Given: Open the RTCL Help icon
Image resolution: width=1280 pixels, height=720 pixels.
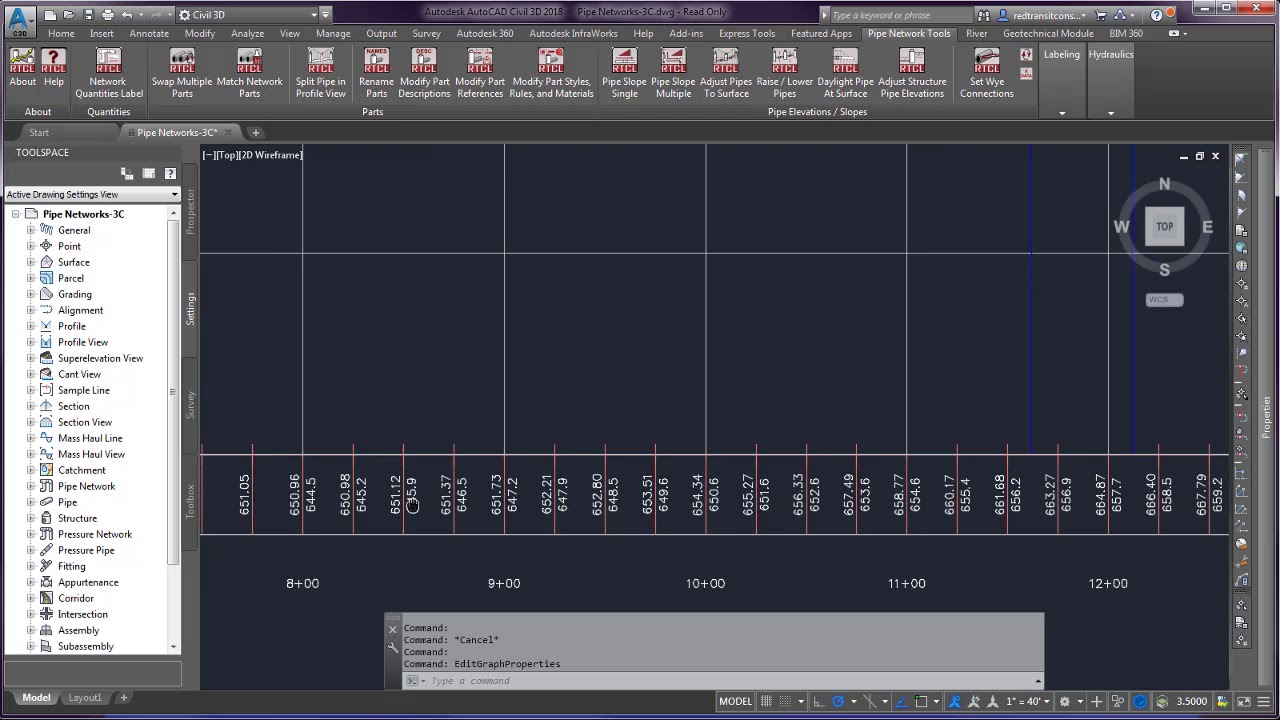Looking at the screenshot, I should [x=54, y=68].
